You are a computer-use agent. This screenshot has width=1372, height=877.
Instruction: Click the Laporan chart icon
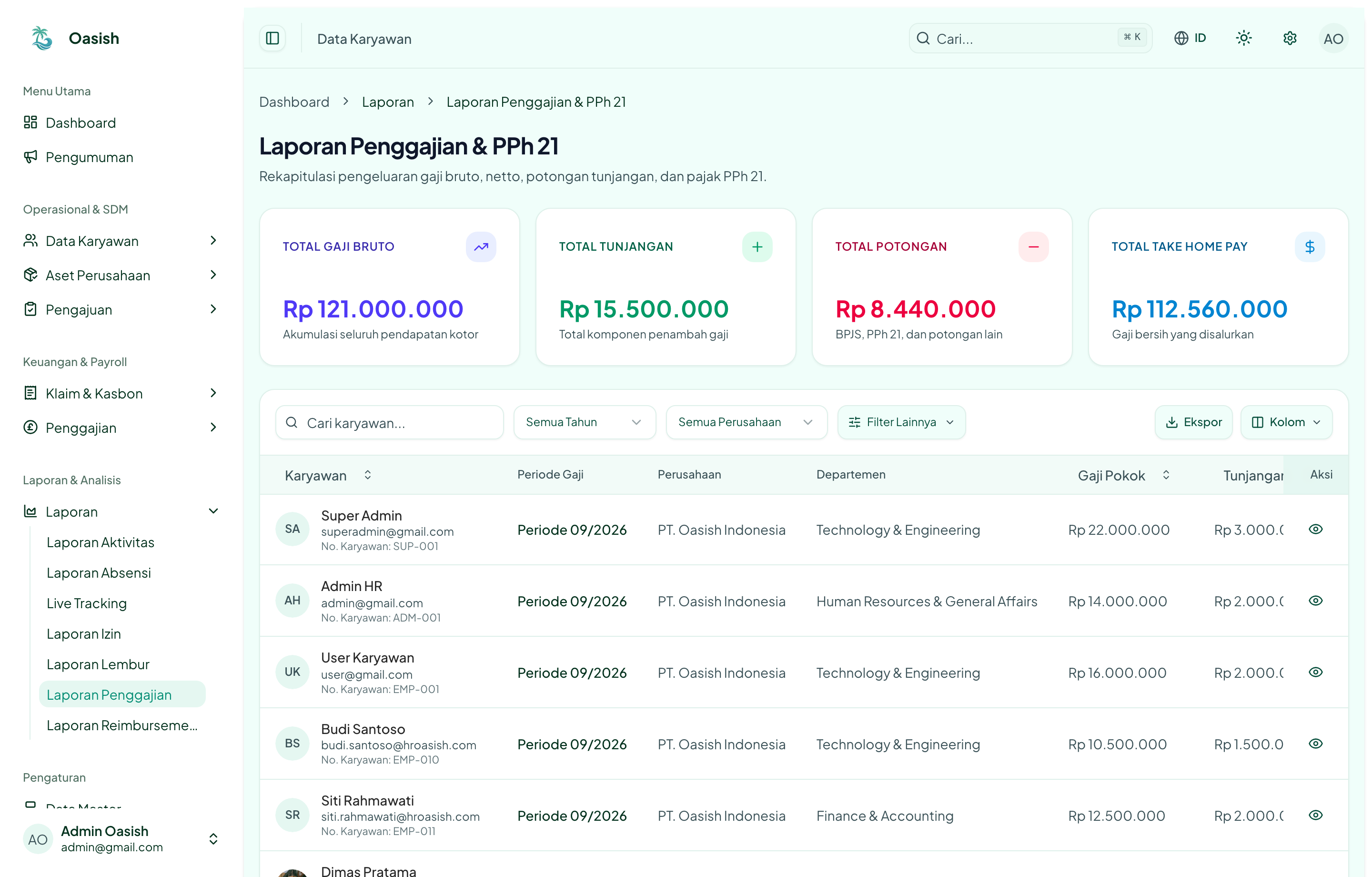click(30, 511)
